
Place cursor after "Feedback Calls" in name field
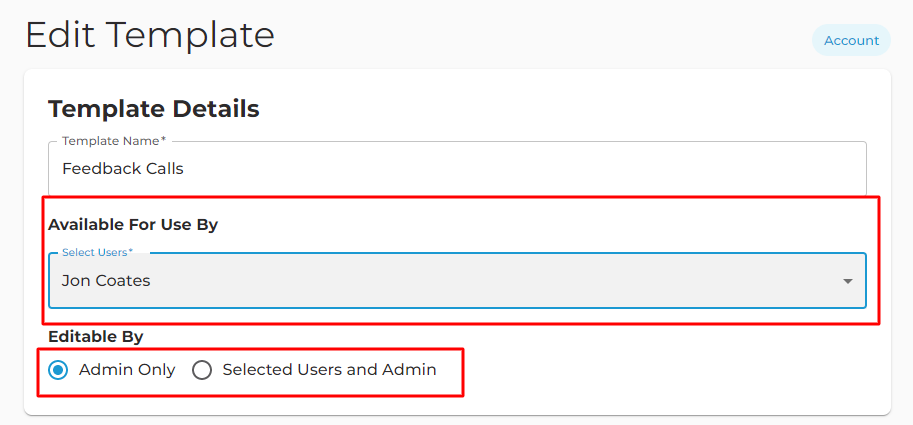pyautogui.click(x=186, y=169)
